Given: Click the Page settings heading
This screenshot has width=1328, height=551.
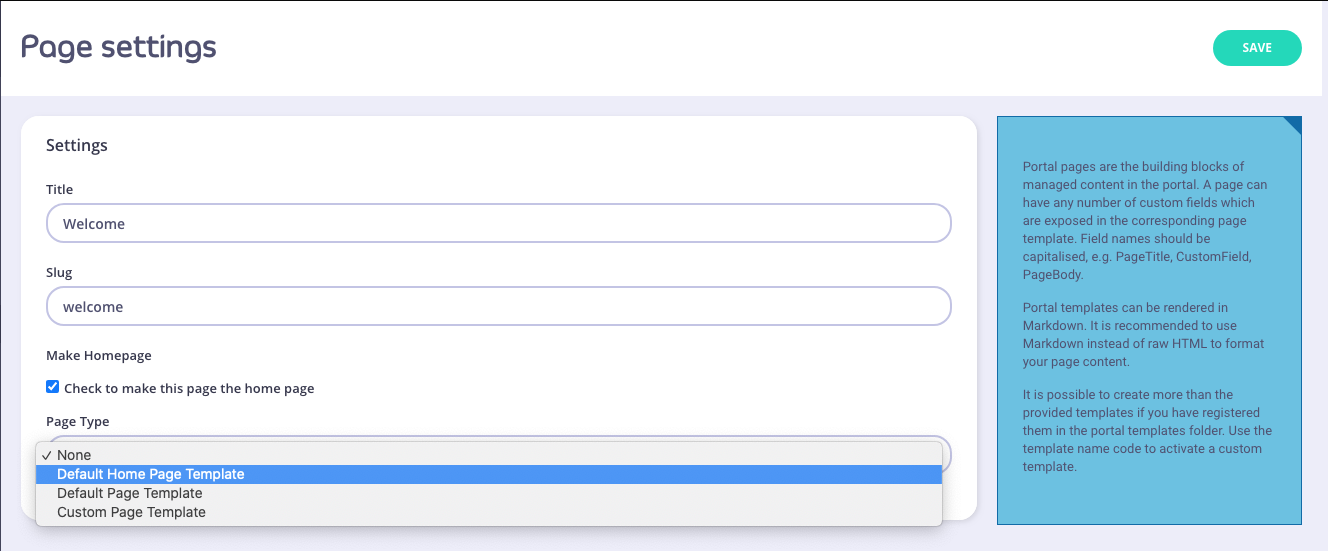Looking at the screenshot, I should [118, 47].
